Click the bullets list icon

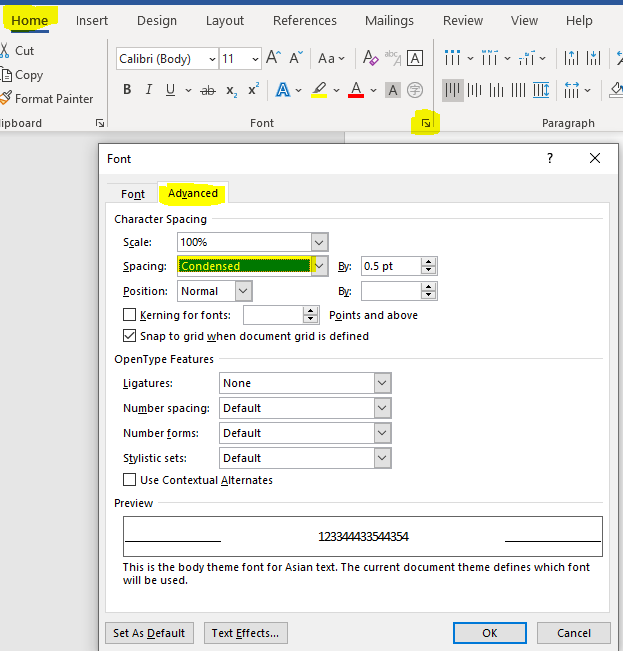point(452,58)
